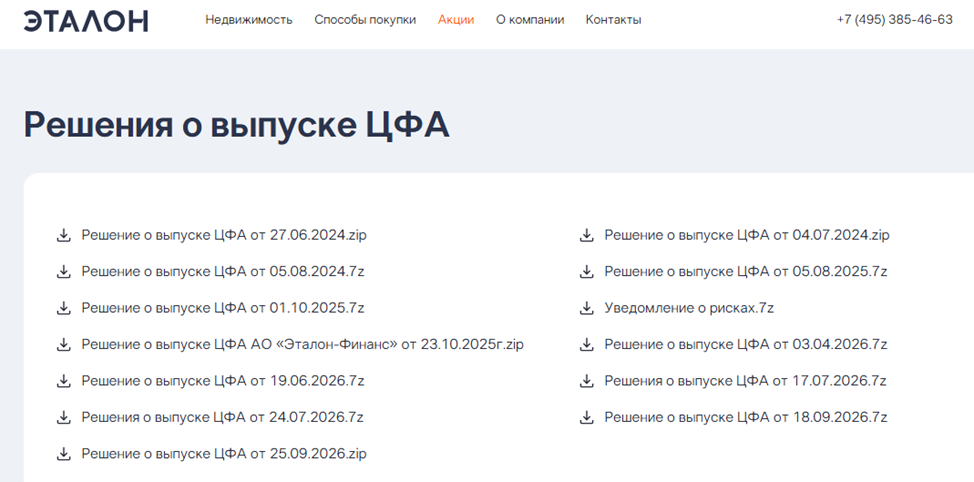Image resolution: width=974 pixels, height=482 pixels.
Task: Click the heading Решения о выпуске ЦФА
Action: (236, 126)
